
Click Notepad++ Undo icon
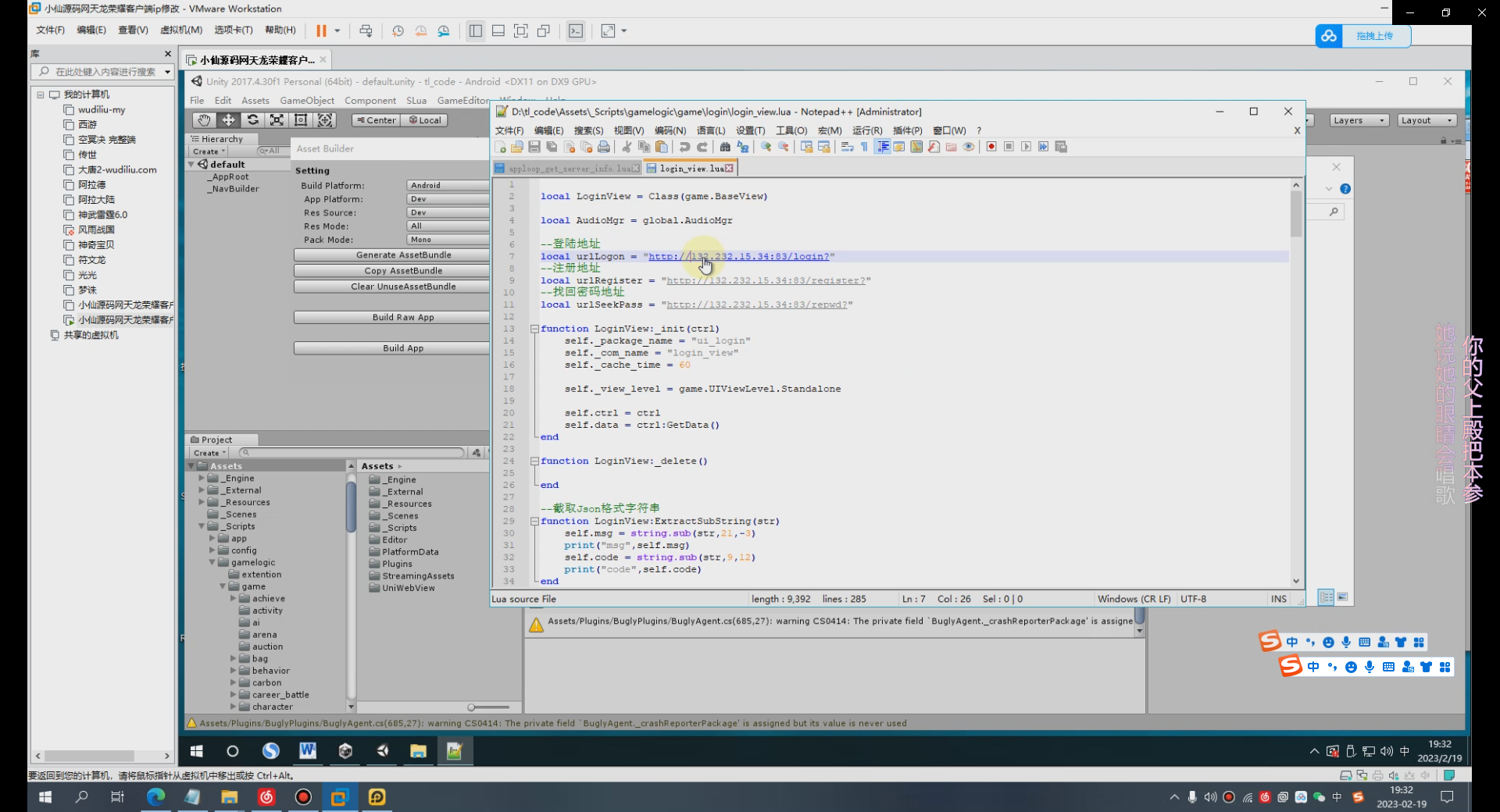(684, 147)
